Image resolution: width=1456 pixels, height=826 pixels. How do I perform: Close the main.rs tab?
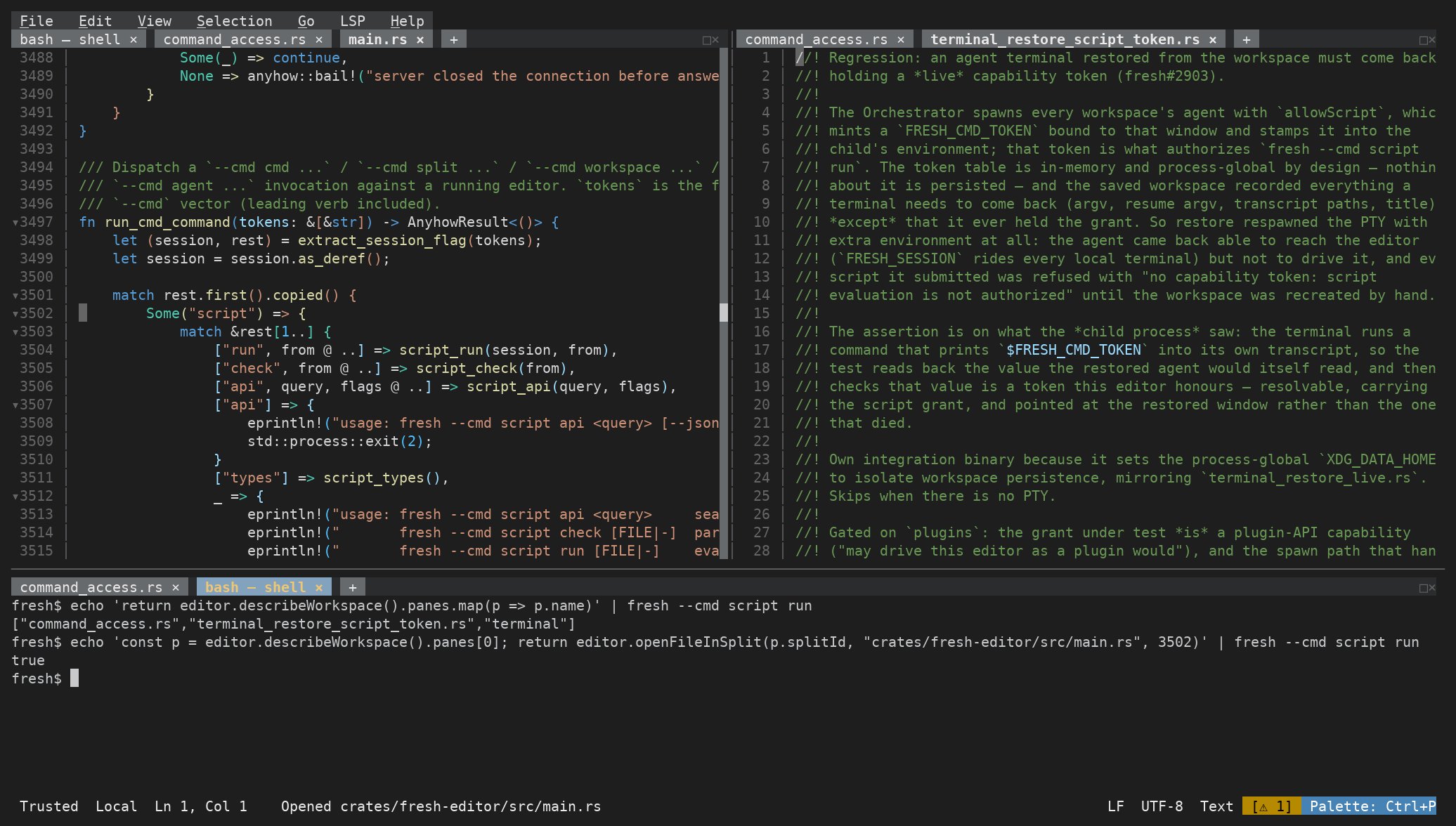pyautogui.click(x=420, y=39)
